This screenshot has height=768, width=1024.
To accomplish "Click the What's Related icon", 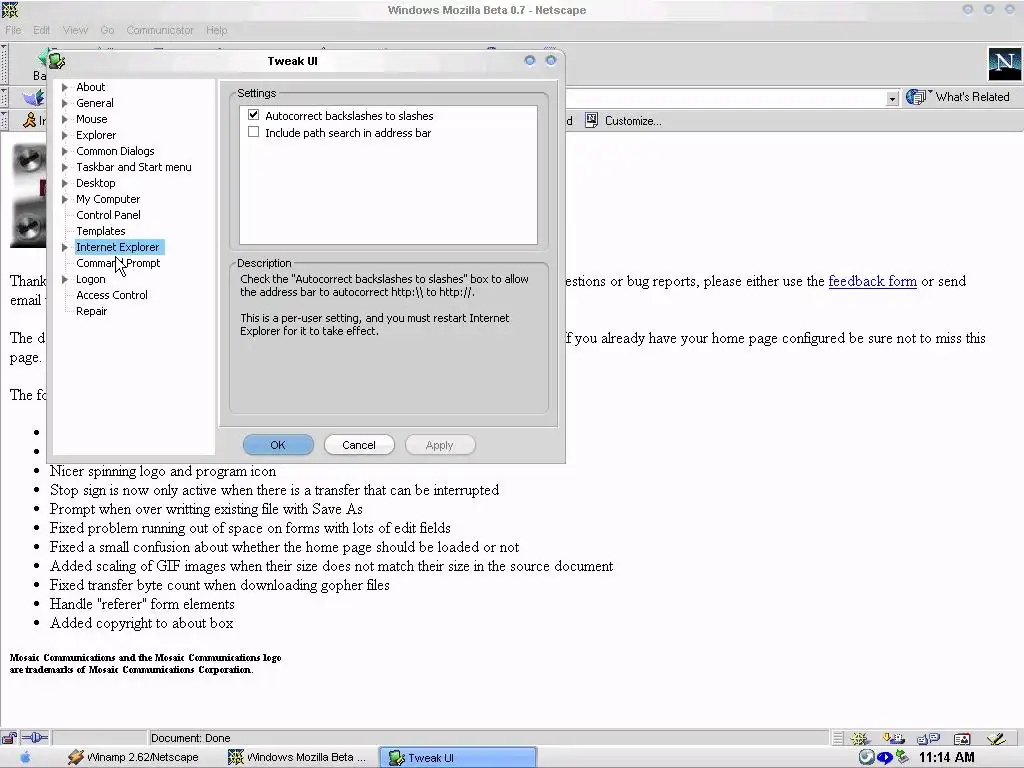I will coord(918,97).
